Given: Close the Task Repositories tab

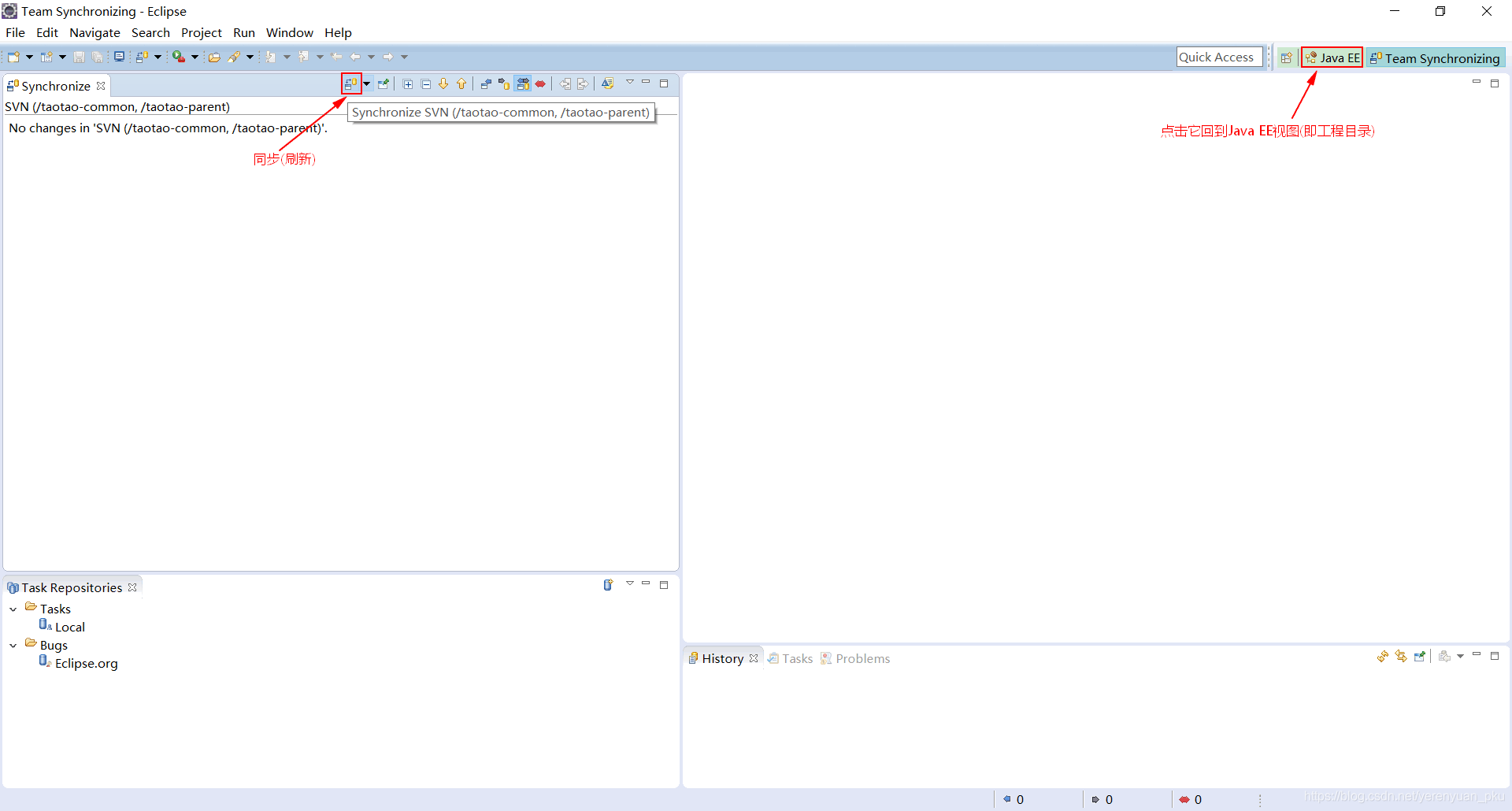Looking at the screenshot, I should (x=132, y=587).
